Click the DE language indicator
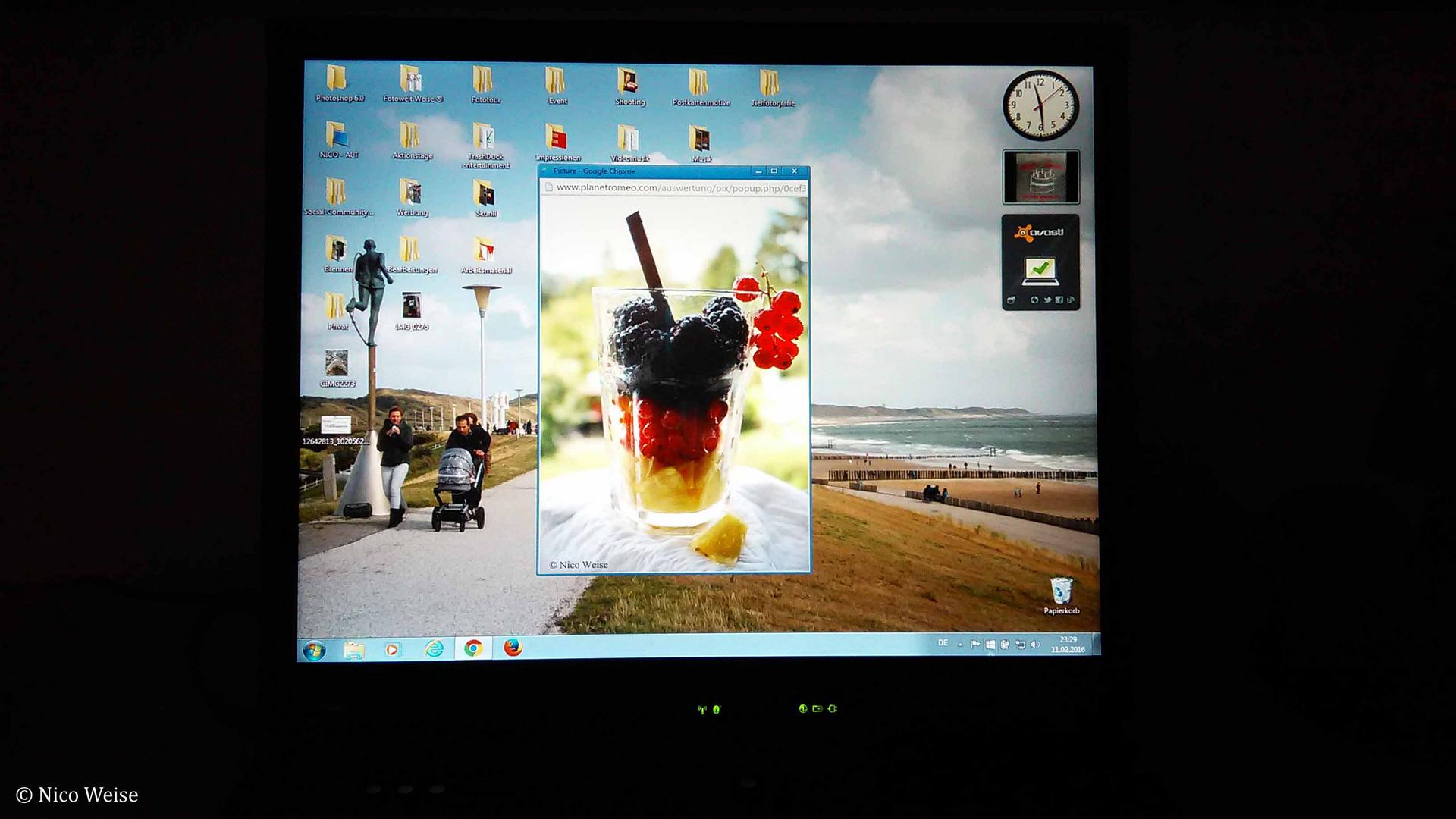 [943, 643]
